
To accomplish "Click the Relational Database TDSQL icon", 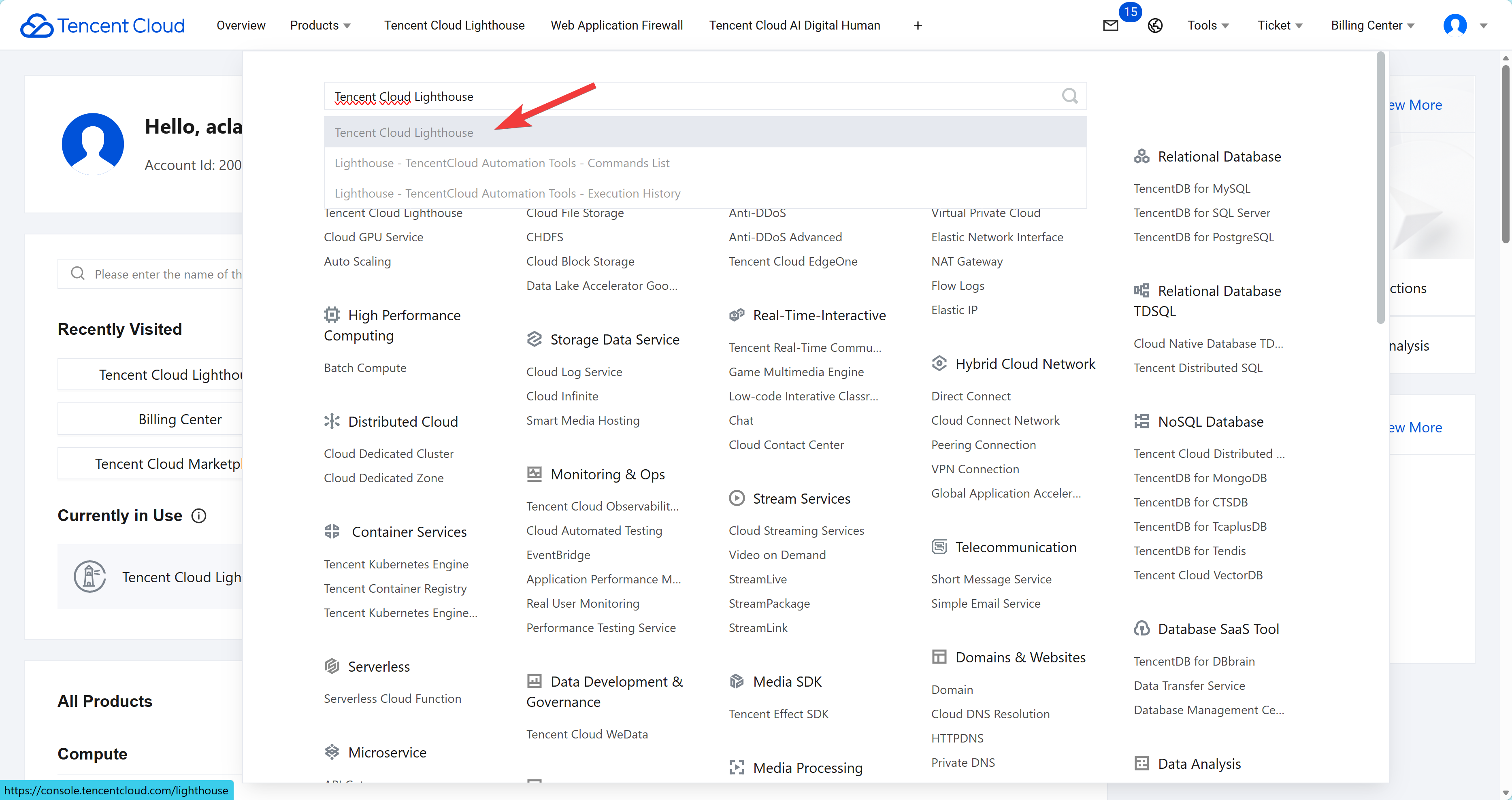I will tap(1141, 291).
